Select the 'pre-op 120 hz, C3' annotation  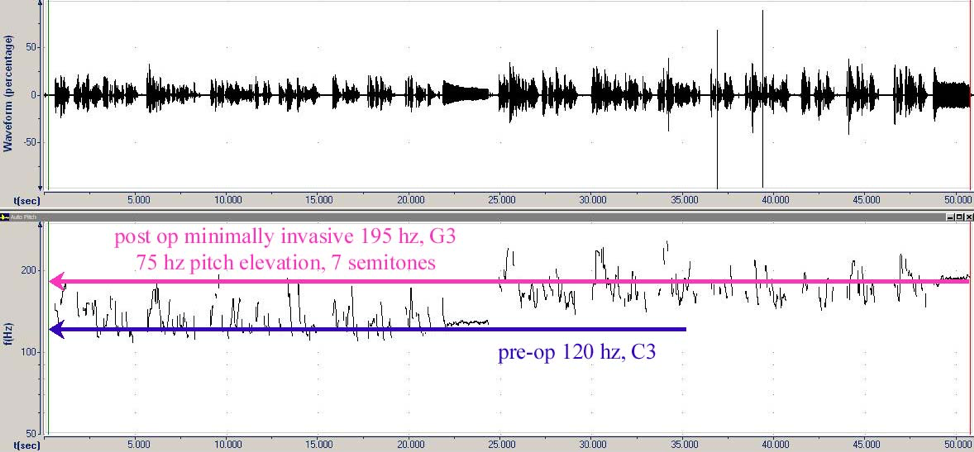point(576,352)
